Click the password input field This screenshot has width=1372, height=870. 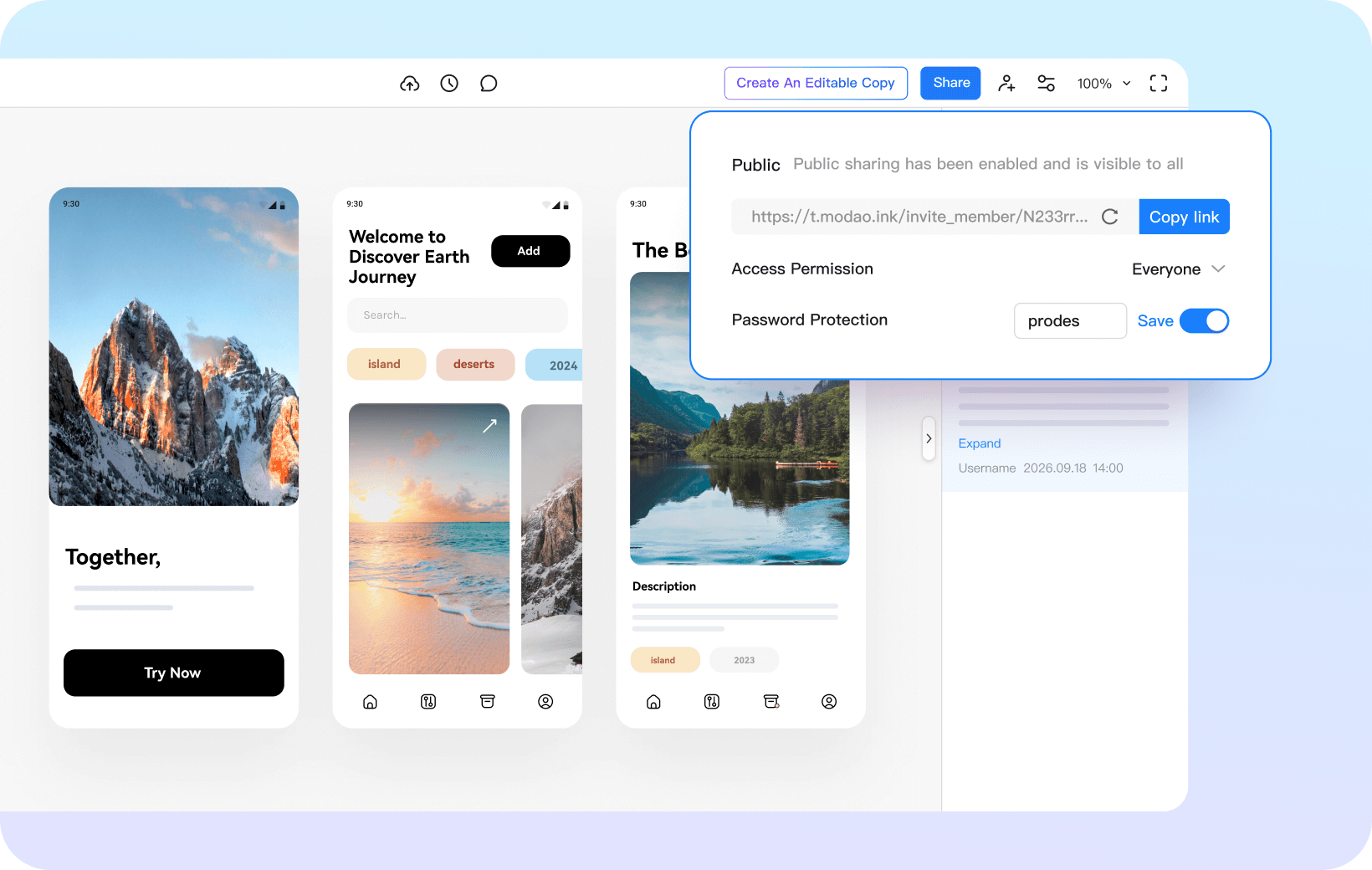tap(1069, 321)
